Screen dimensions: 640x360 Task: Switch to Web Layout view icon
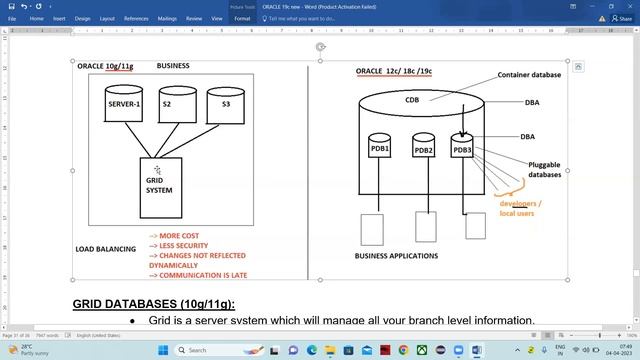[561, 336]
